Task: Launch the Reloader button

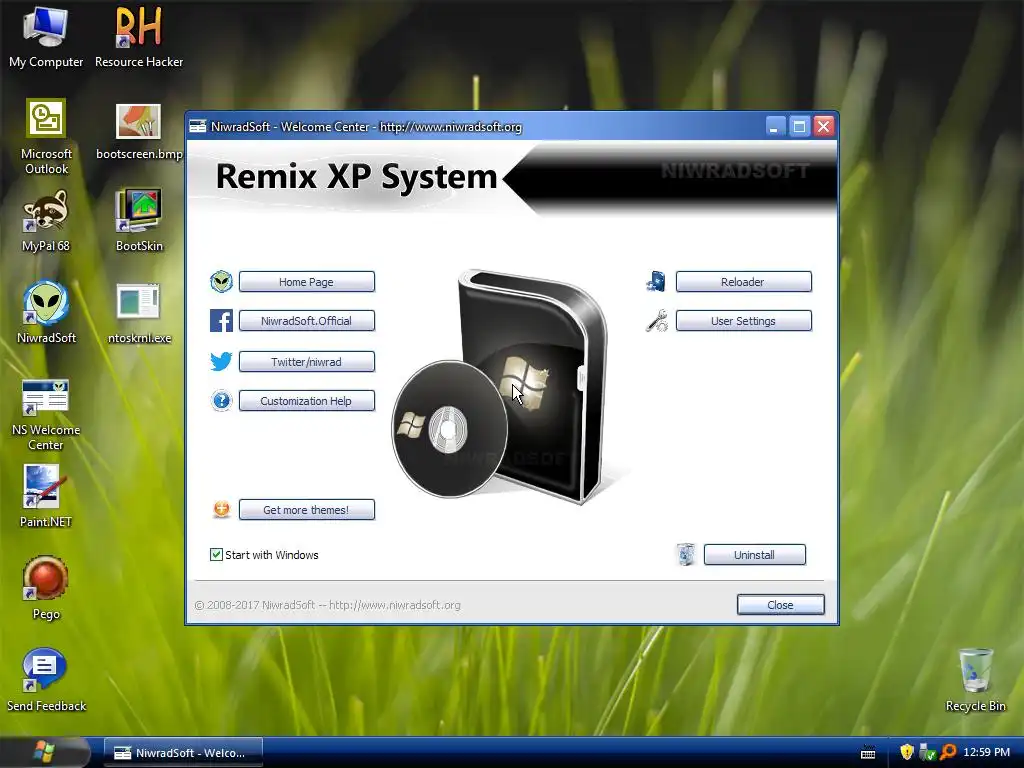Action: [744, 281]
